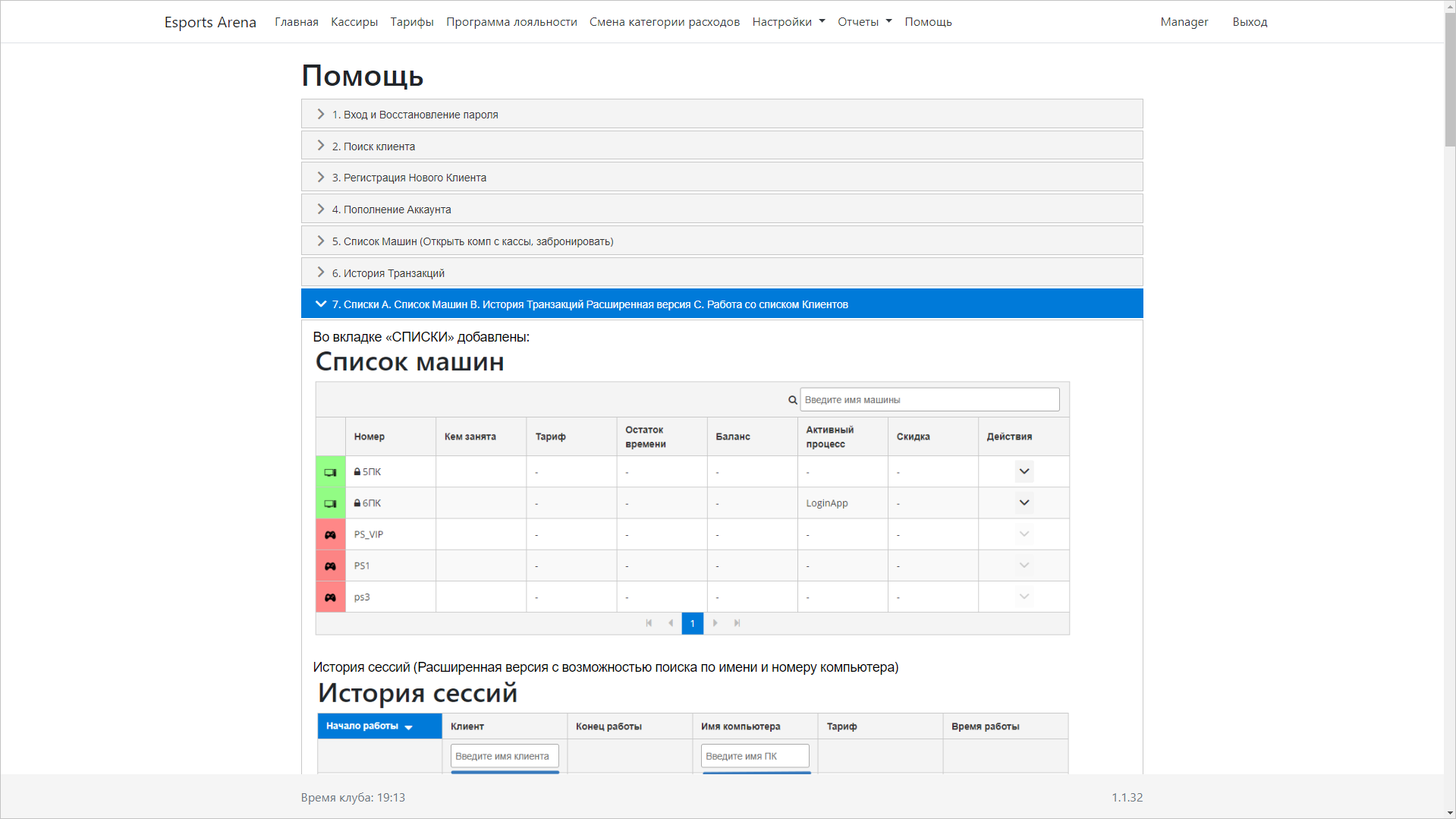
Task: Click the machine name search field
Action: [929, 399]
